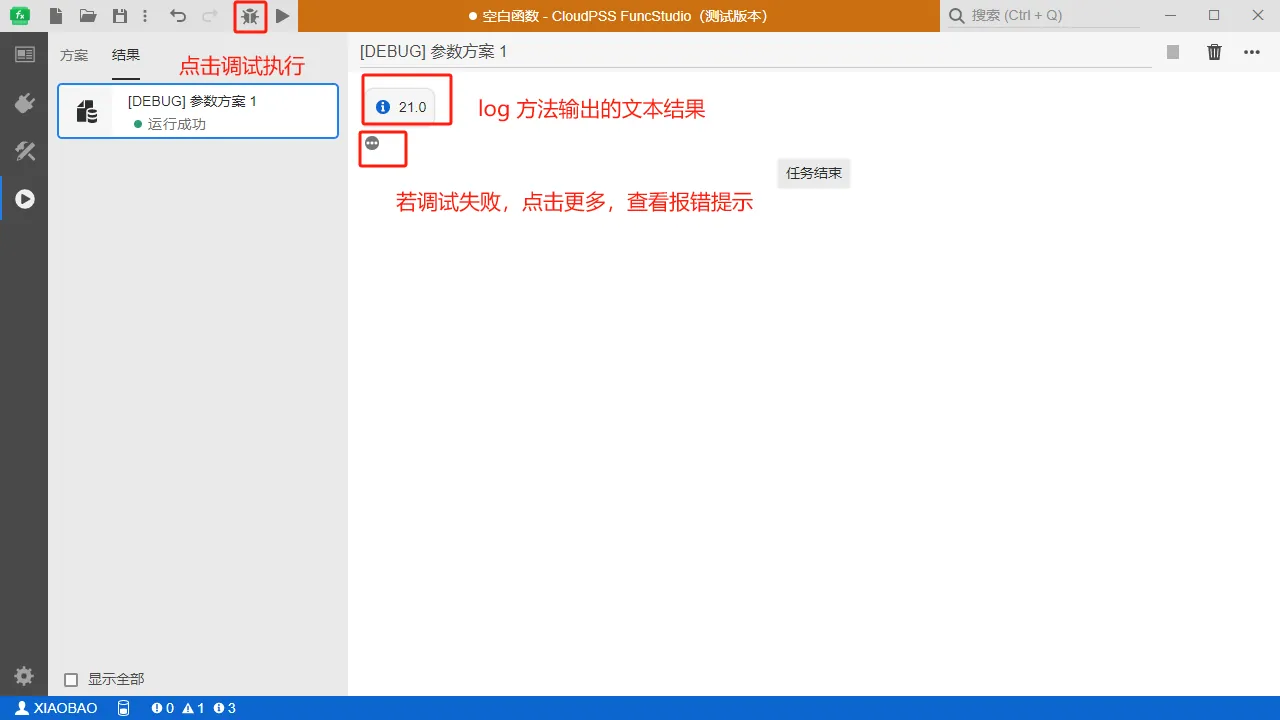Save the function with the disk icon
This screenshot has height=720, width=1280.
(x=120, y=16)
